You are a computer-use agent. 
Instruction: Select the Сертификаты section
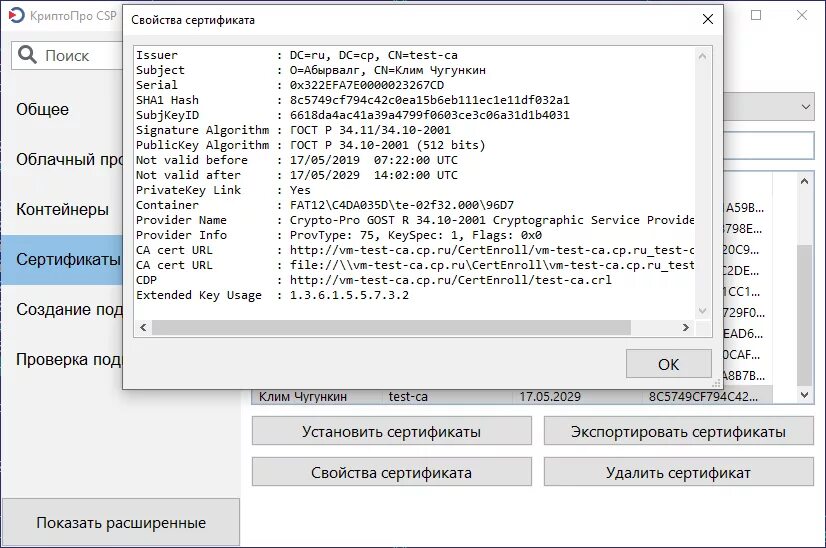pyautogui.click(x=62, y=259)
